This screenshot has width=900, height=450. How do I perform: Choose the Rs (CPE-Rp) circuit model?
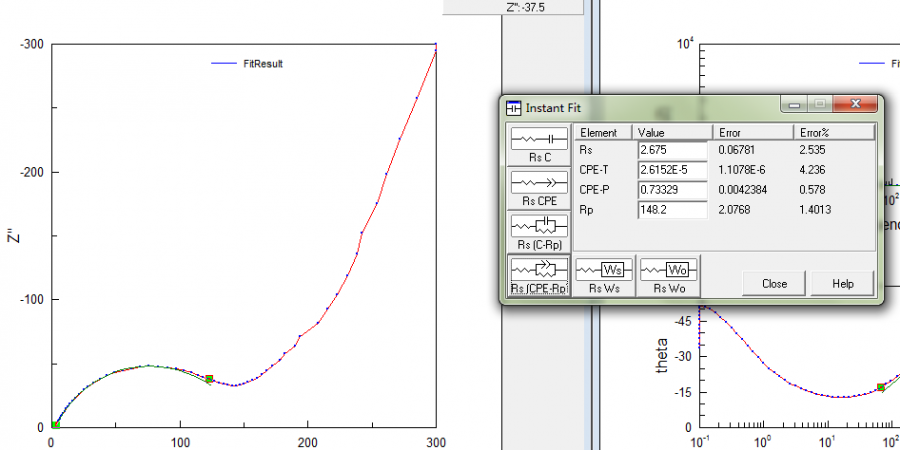539,273
